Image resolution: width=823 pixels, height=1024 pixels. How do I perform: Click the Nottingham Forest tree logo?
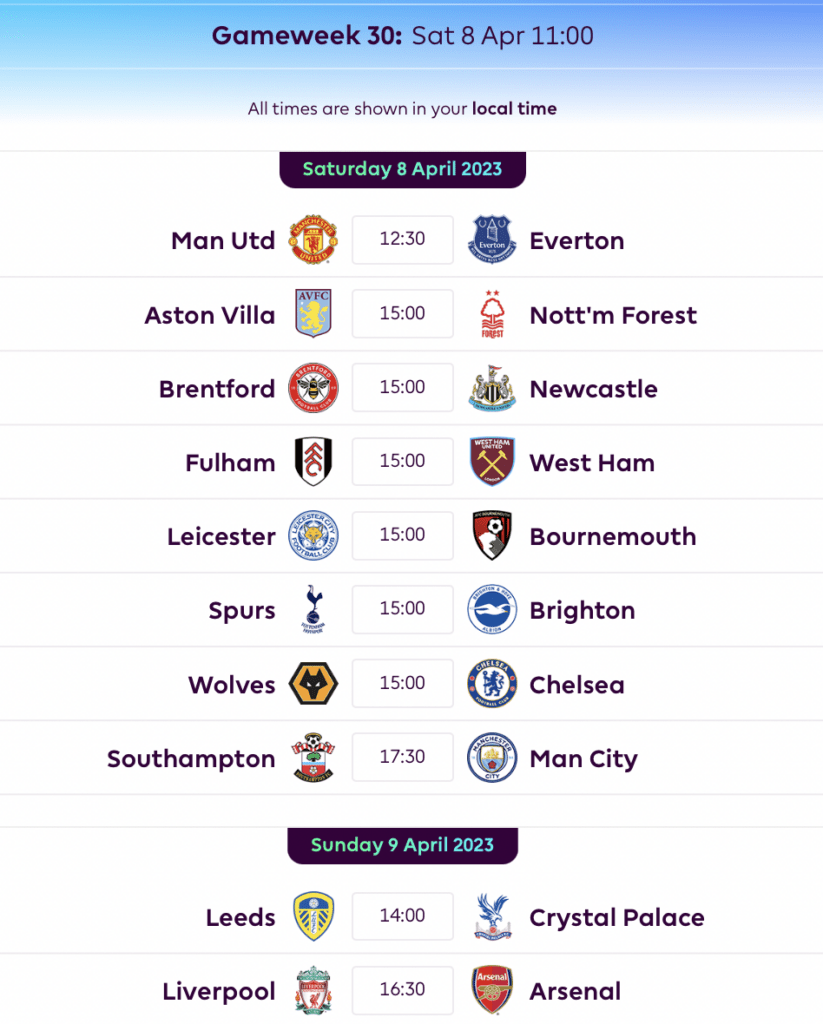[x=492, y=314]
